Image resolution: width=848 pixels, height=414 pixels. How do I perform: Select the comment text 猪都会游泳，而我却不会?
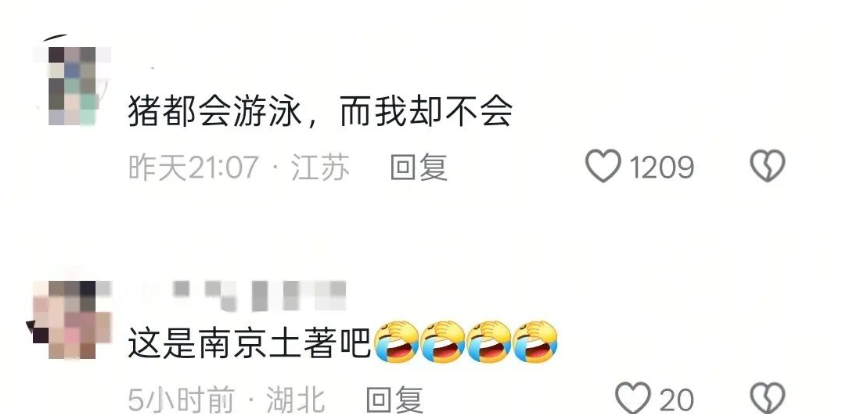tap(320, 113)
